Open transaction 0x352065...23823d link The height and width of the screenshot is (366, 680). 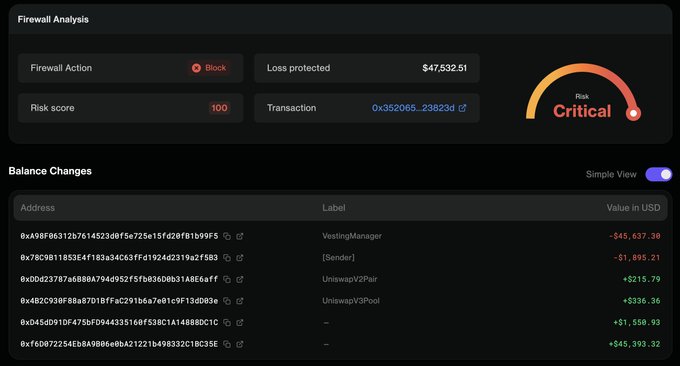click(x=413, y=108)
